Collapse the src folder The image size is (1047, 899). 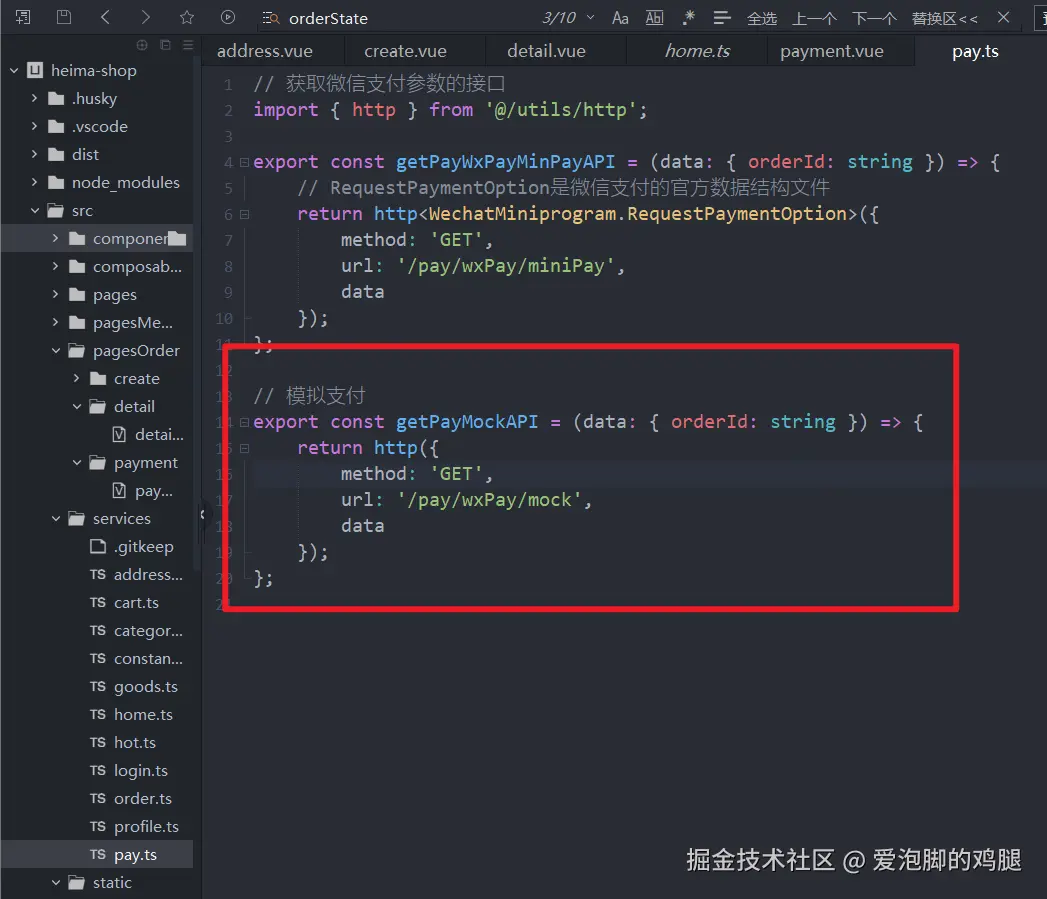pos(35,210)
